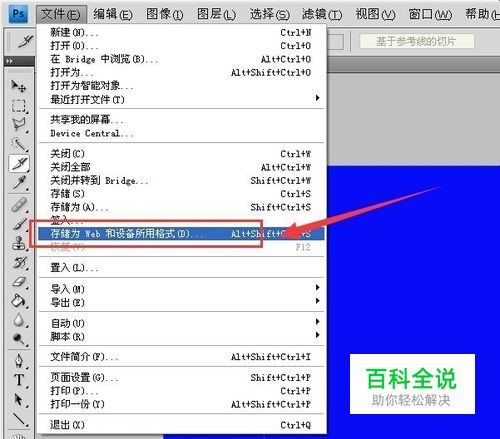
Task: Select the Healing Brush bandage tool
Action: point(19,205)
